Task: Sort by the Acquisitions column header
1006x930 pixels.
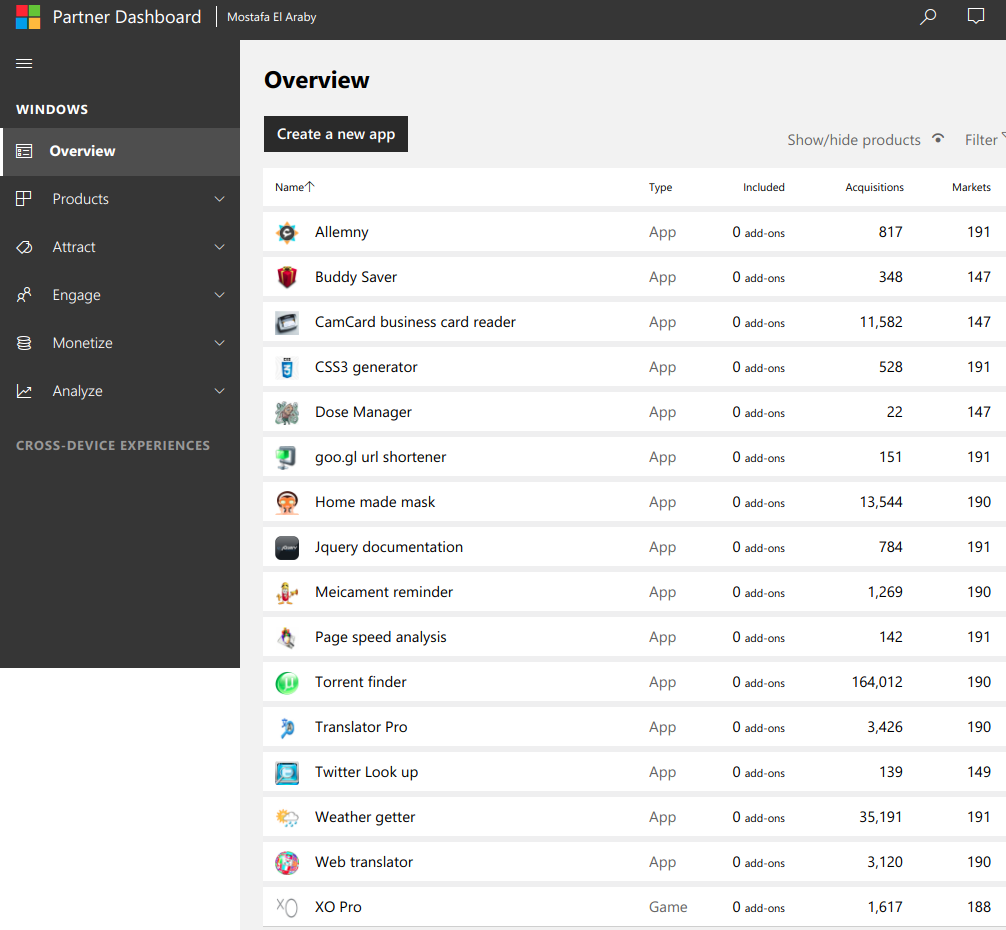Action: point(874,187)
